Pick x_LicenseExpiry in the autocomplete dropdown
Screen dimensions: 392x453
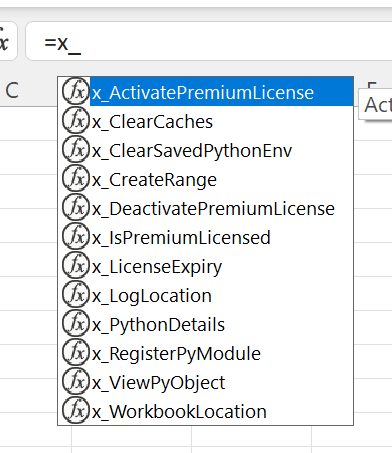(x=206, y=266)
